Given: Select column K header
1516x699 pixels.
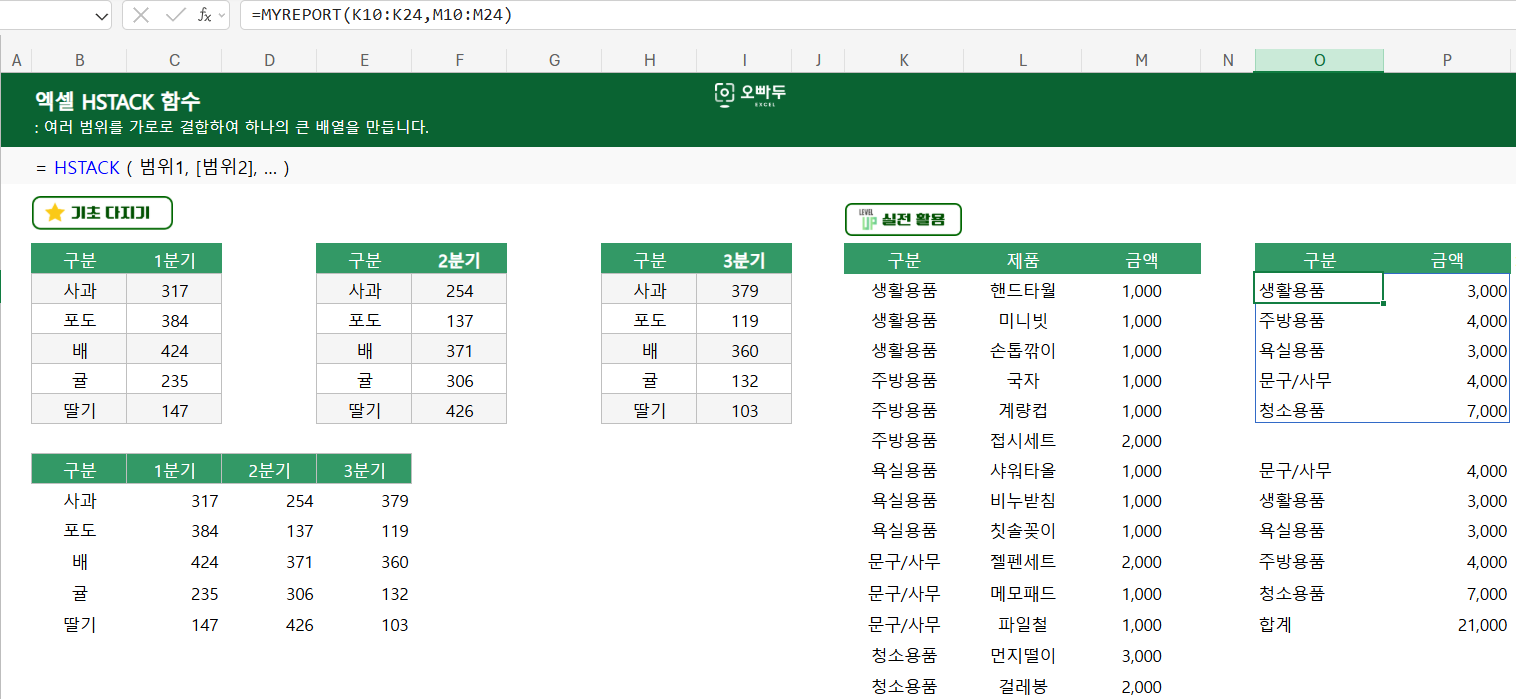Looking at the screenshot, I should tap(904, 61).
